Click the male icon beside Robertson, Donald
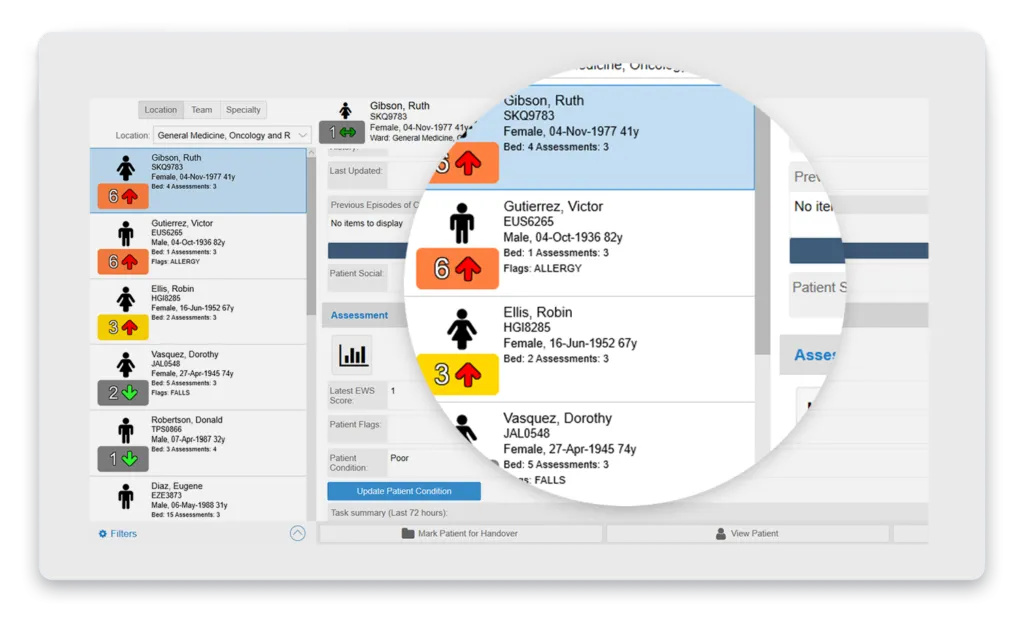Image resolution: width=1024 pixels, height=630 pixels. coord(125,430)
